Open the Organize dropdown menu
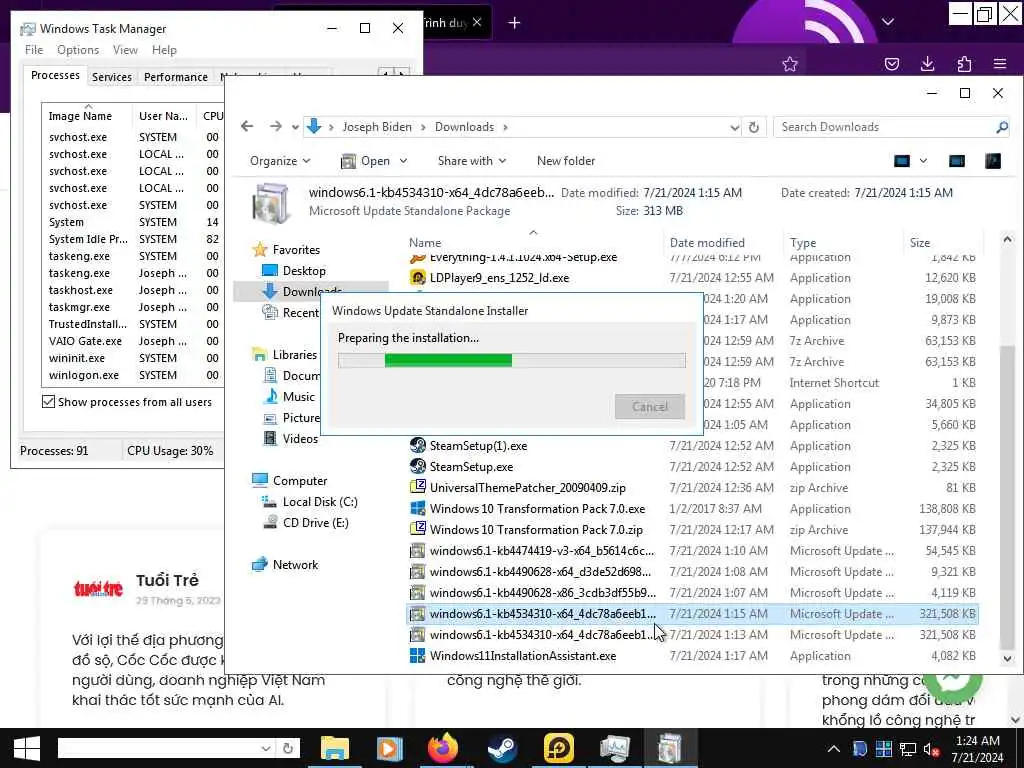The height and width of the screenshot is (768, 1024). pyautogui.click(x=280, y=161)
